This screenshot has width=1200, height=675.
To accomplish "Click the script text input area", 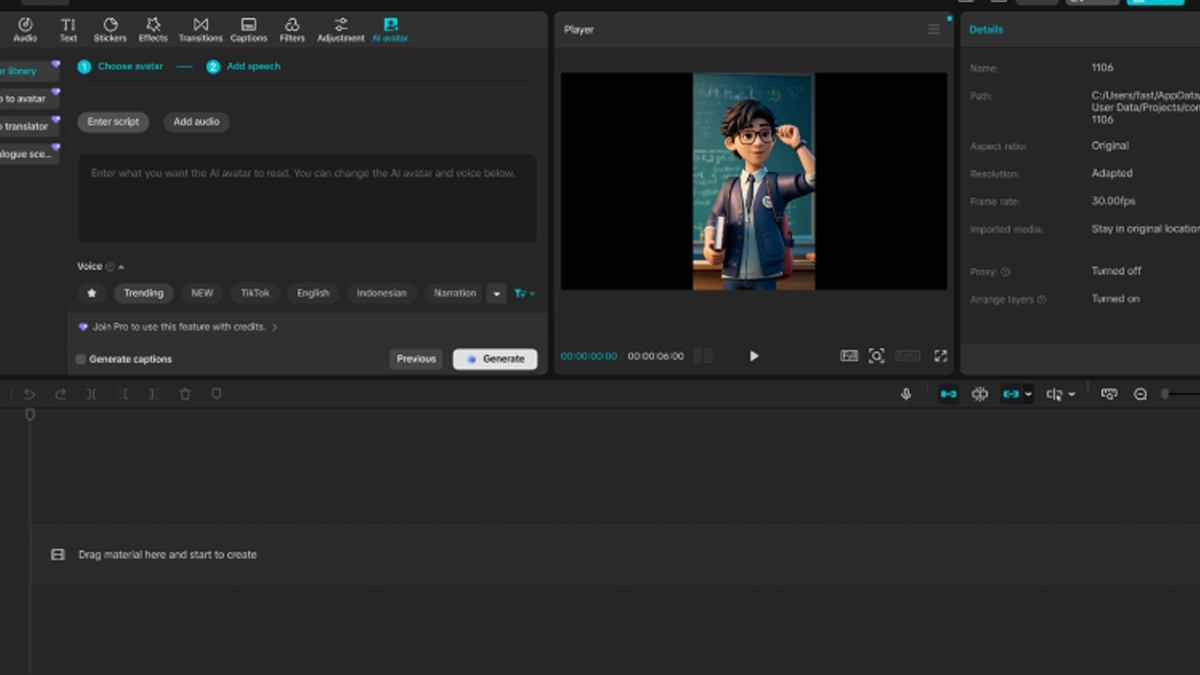I will pyautogui.click(x=307, y=198).
